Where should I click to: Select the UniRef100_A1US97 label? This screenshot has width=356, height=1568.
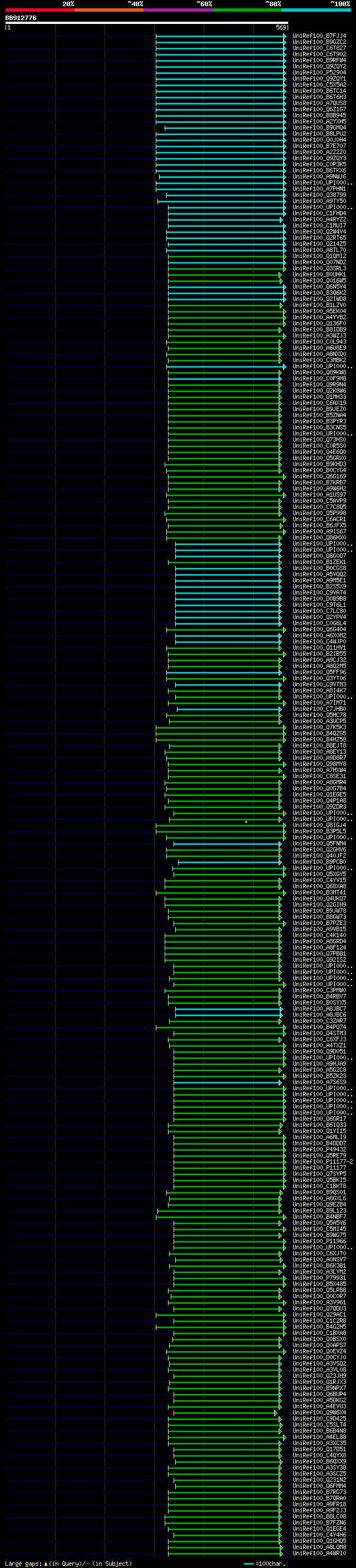pyautogui.click(x=319, y=494)
